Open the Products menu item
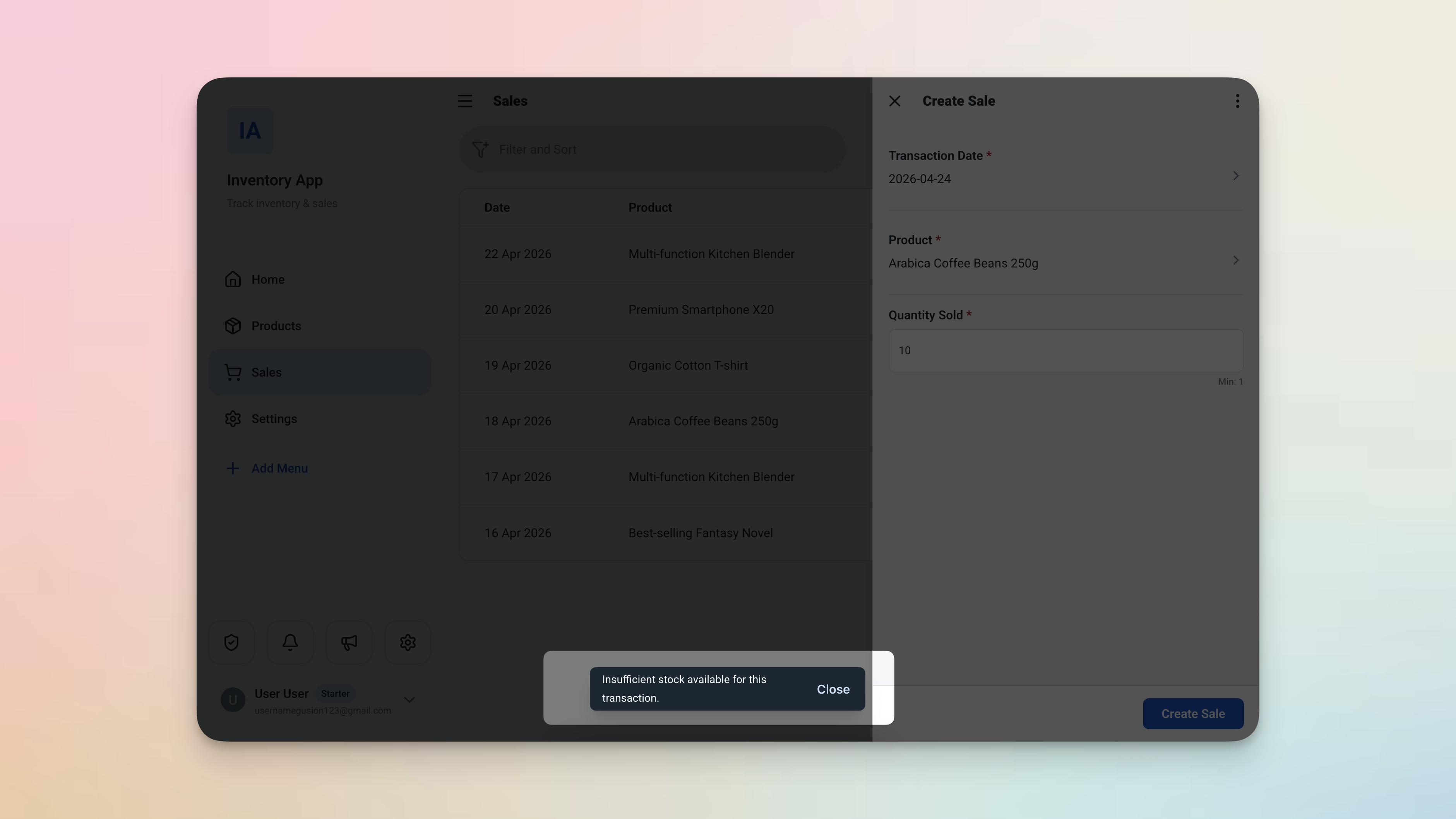The height and width of the screenshot is (819, 1456). pyautogui.click(x=319, y=326)
